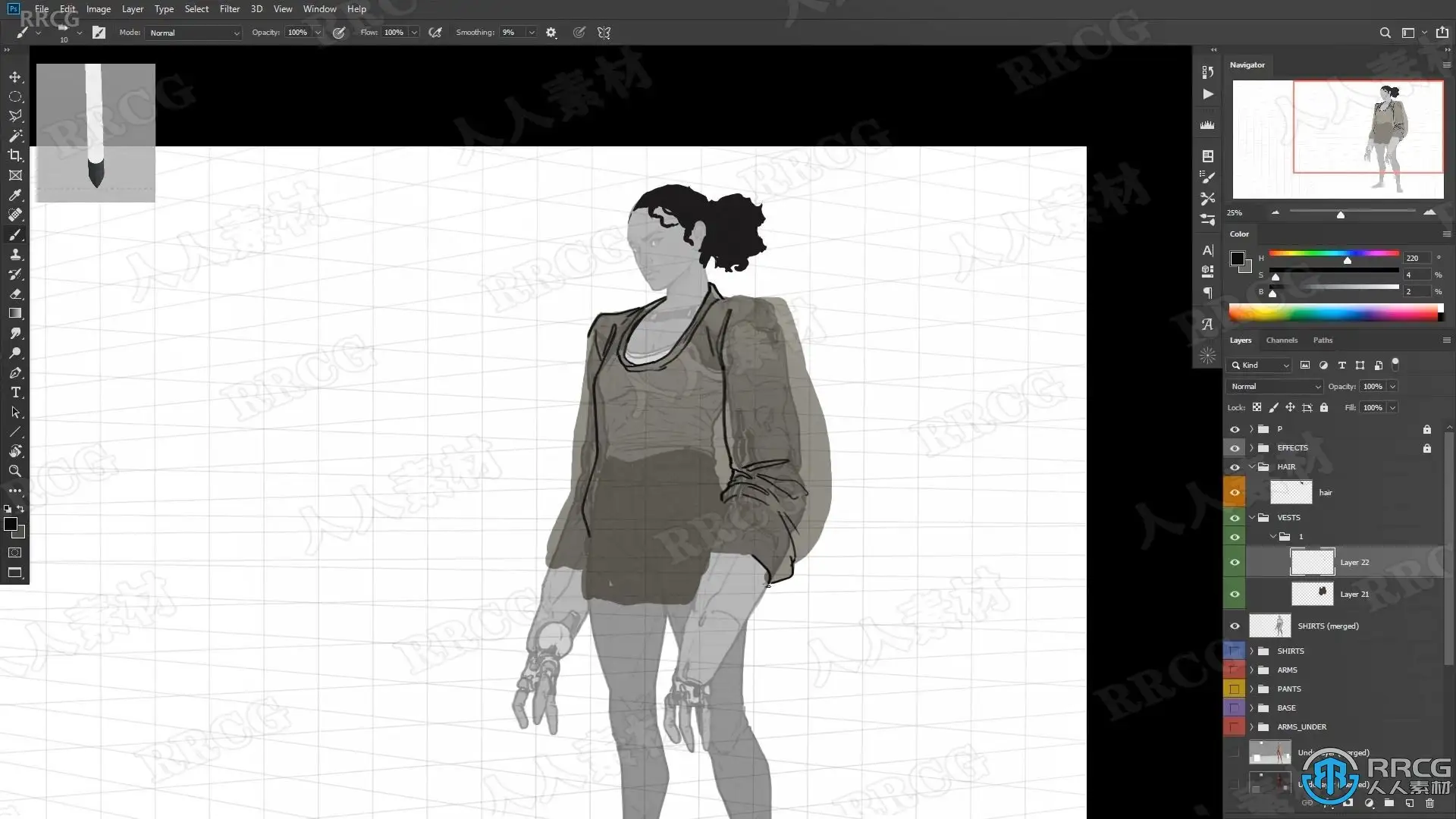The image size is (1456, 819).
Task: Collapse the VESTS layer group
Action: pyautogui.click(x=1252, y=518)
